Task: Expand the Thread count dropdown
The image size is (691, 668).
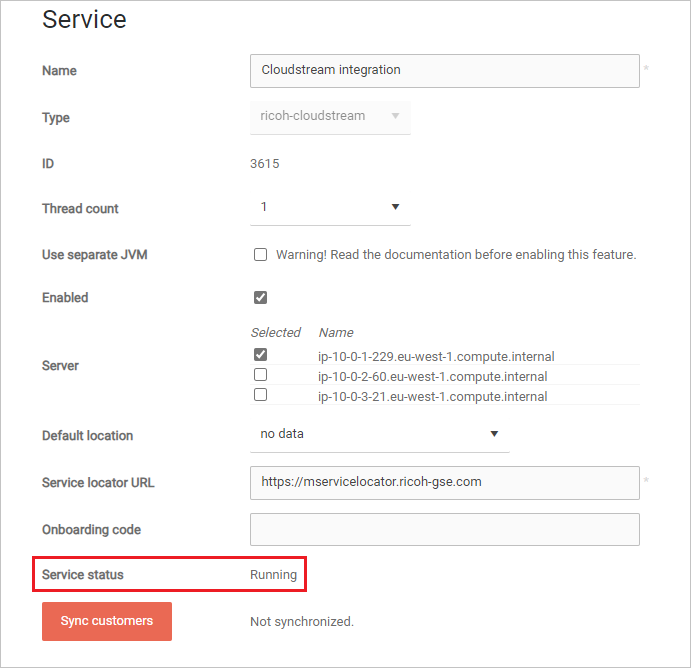Action: click(329, 207)
